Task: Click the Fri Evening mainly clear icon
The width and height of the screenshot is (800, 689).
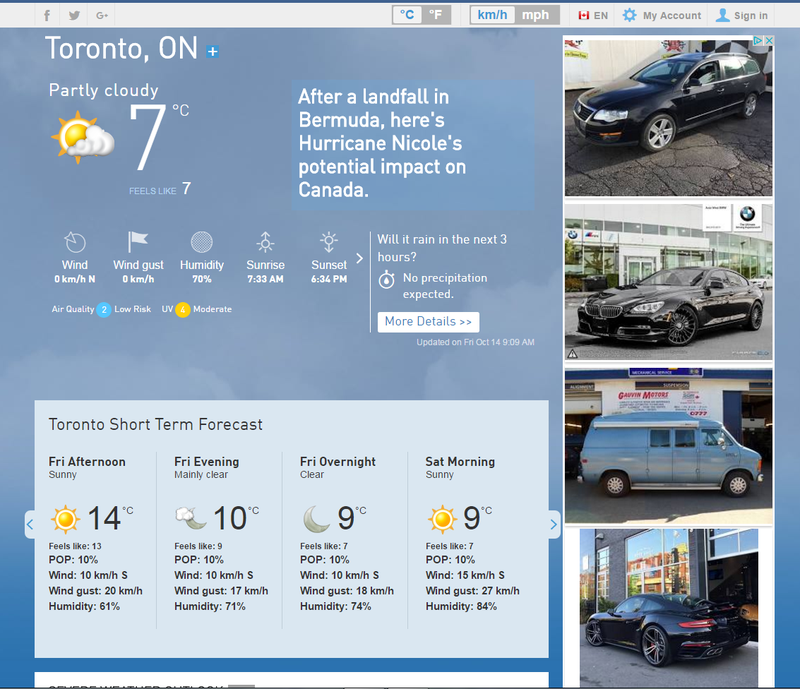Action: coord(191,518)
